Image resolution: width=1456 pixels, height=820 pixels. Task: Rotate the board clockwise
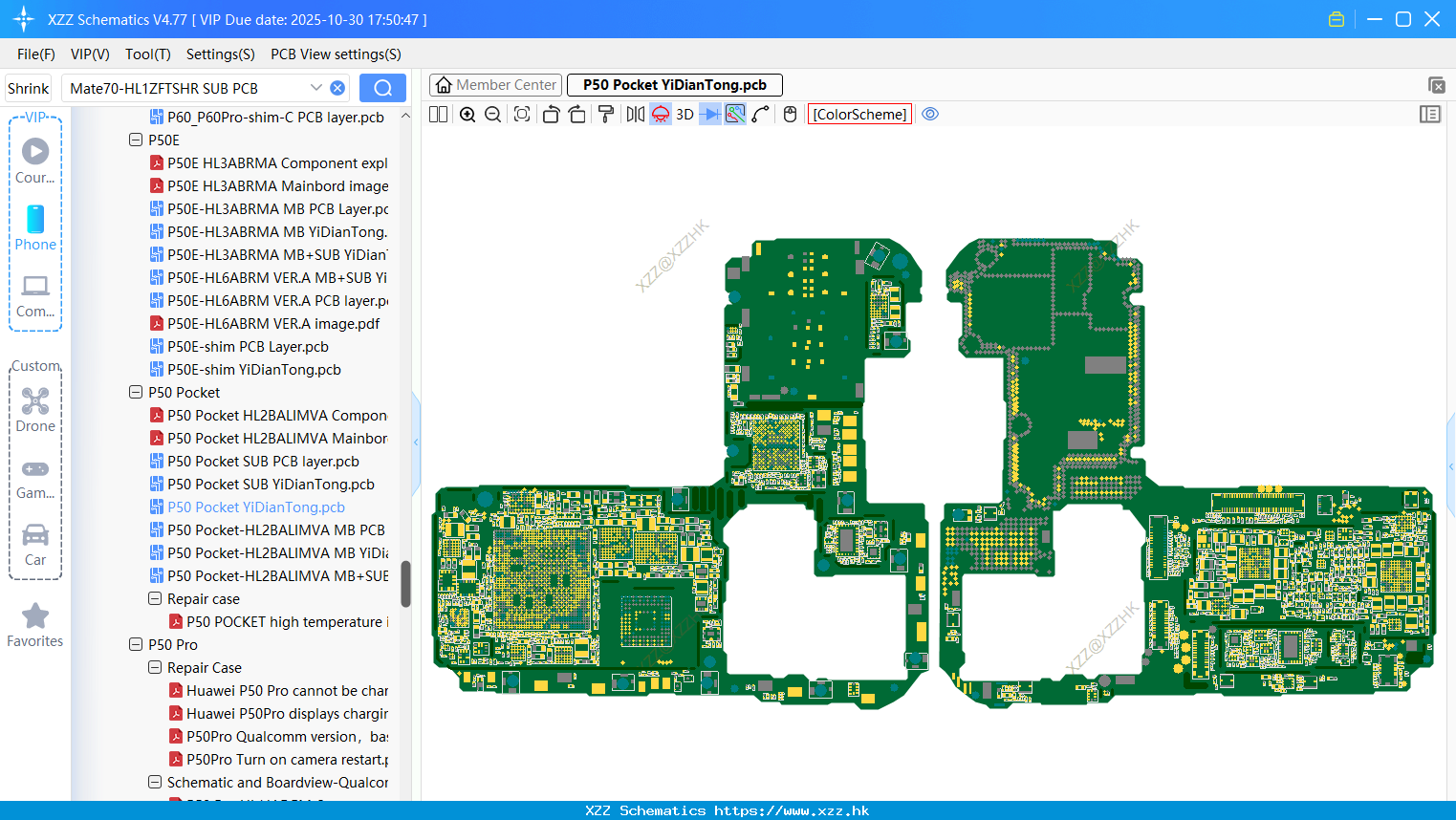(x=577, y=115)
